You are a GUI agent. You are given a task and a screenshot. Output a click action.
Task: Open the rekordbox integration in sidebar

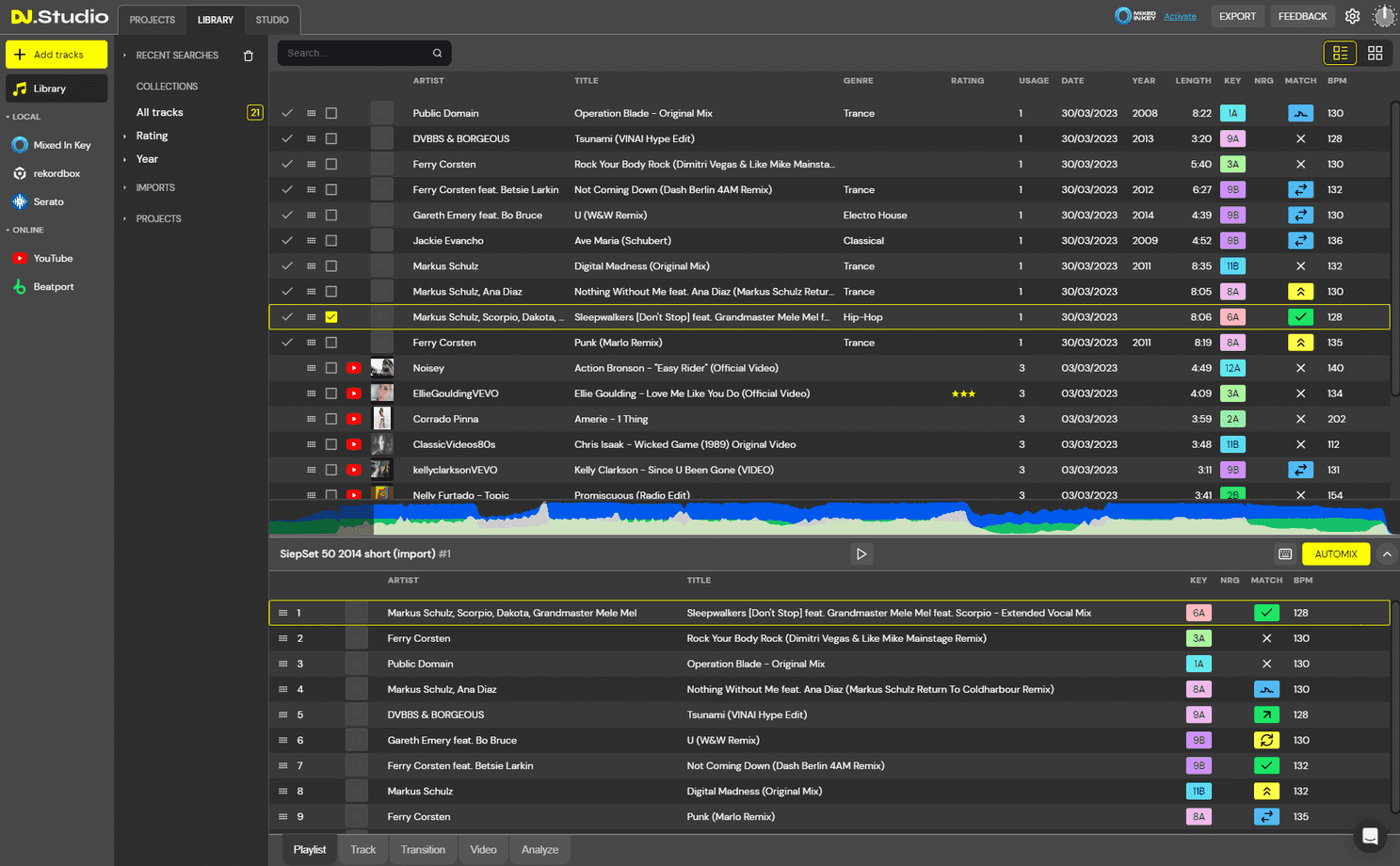56,173
